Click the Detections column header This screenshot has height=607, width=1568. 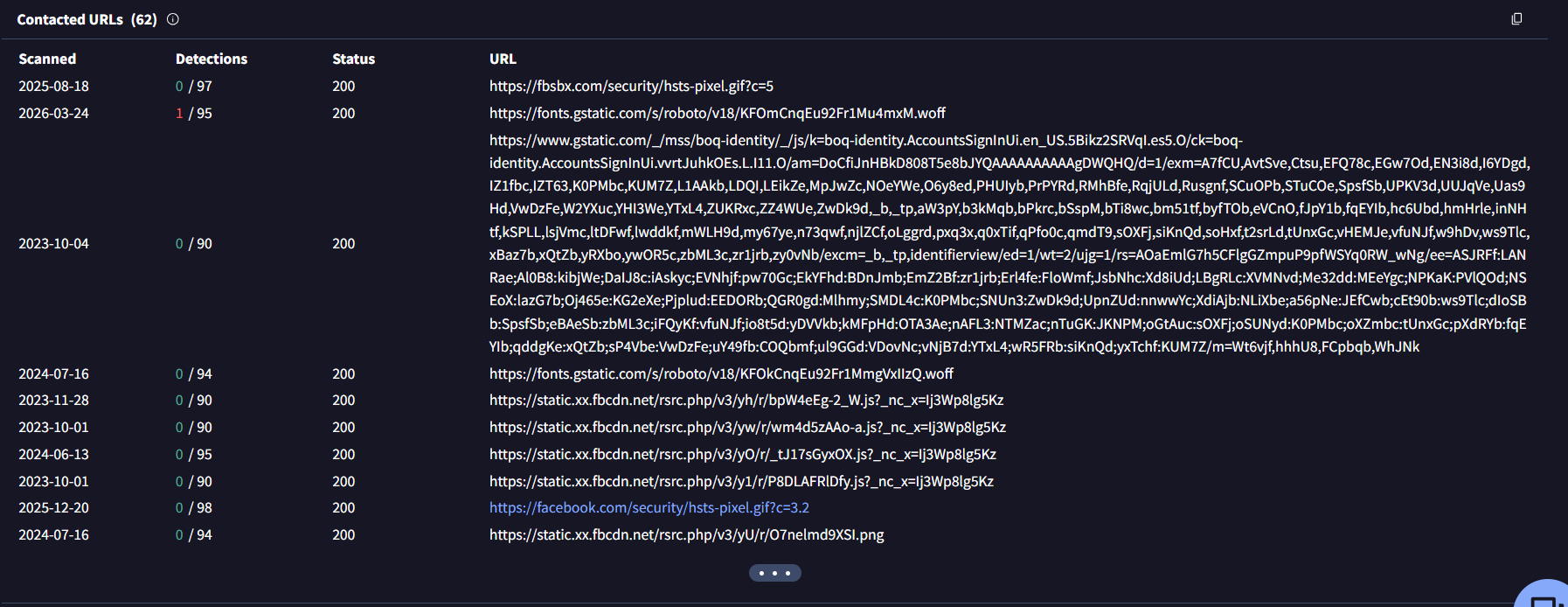pyautogui.click(x=212, y=59)
